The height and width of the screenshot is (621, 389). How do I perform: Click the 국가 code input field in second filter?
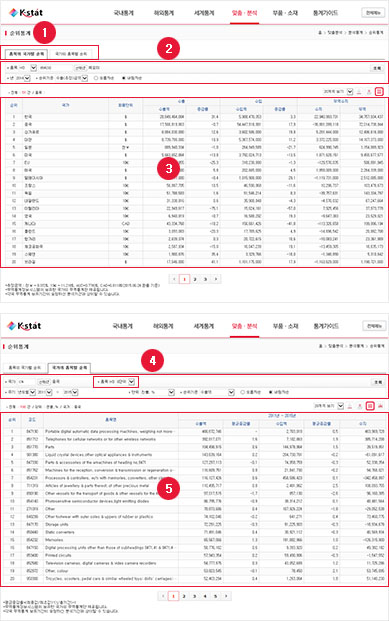[x=26, y=382]
